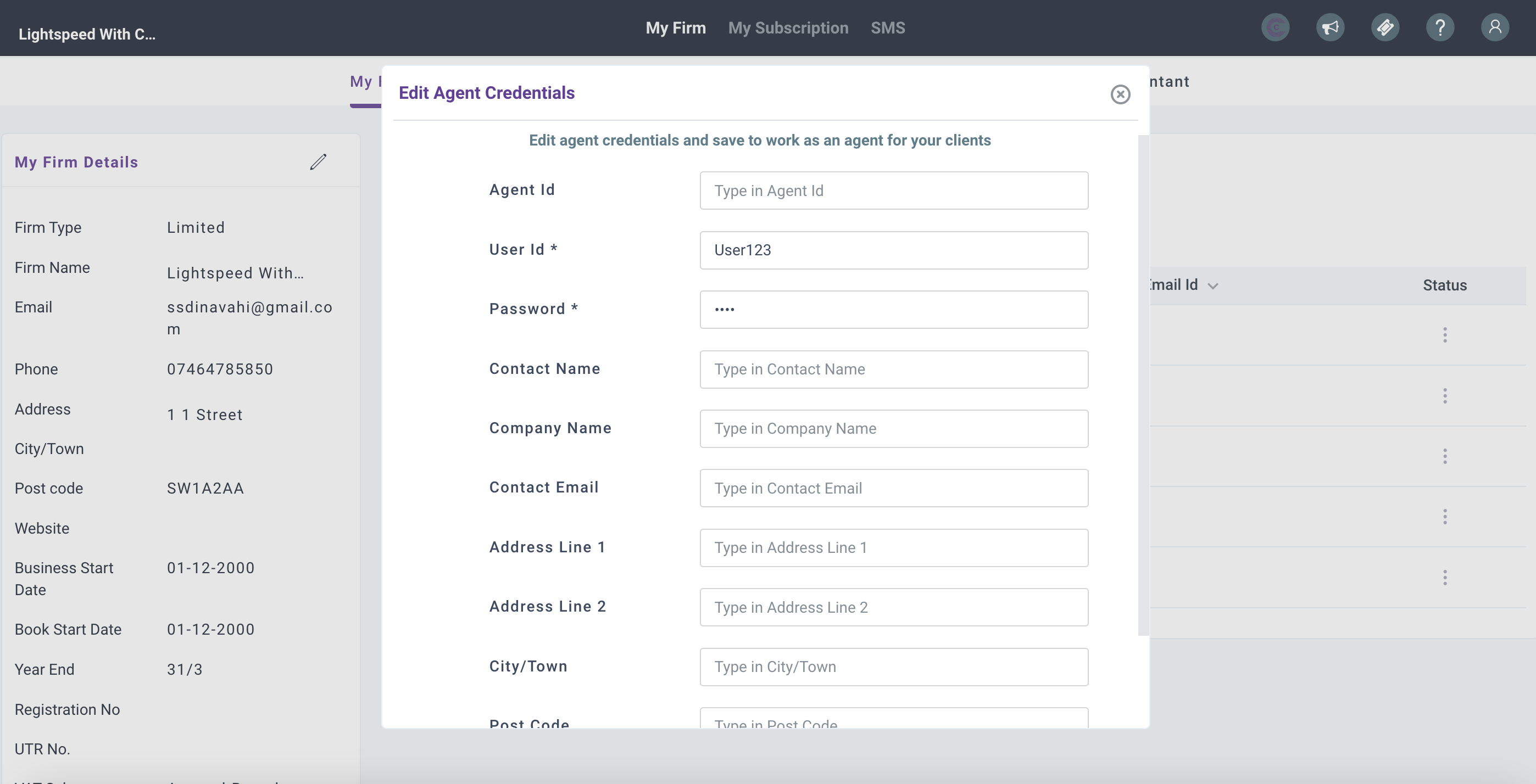The image size is (1536, 784).
Task: Open last row three-dot options menu
Action: (1444, 577)
